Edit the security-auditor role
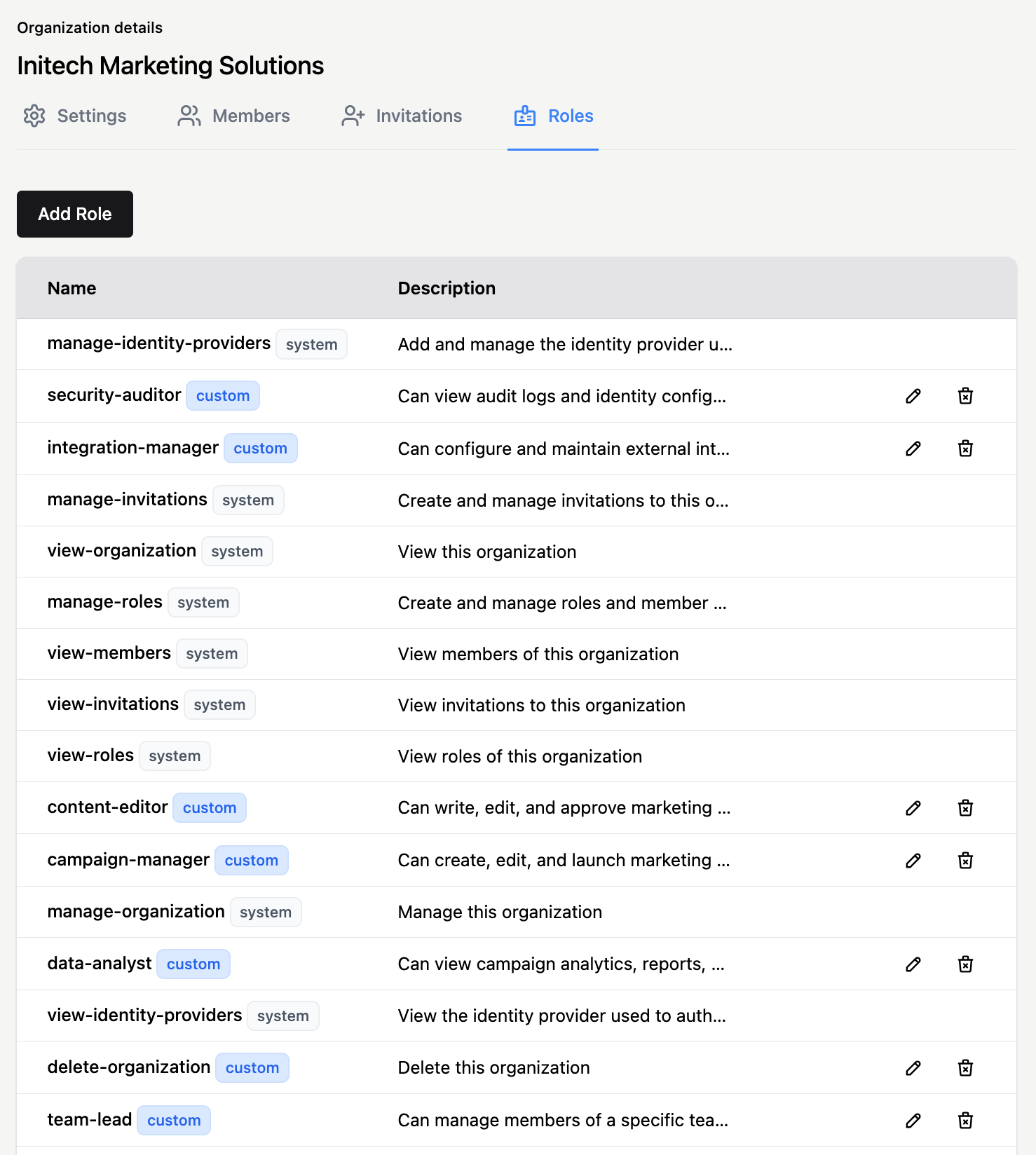 [x=913, y=396]
